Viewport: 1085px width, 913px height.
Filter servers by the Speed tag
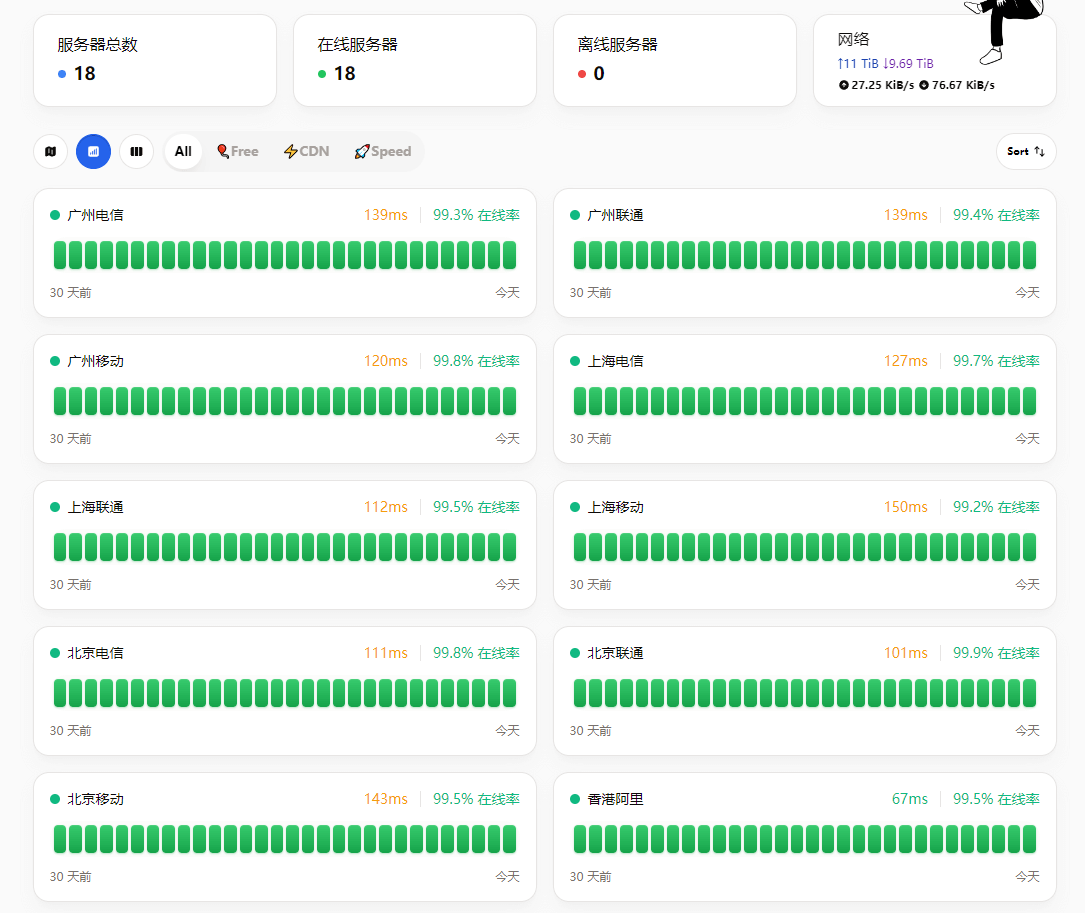(x=382, y=151)
